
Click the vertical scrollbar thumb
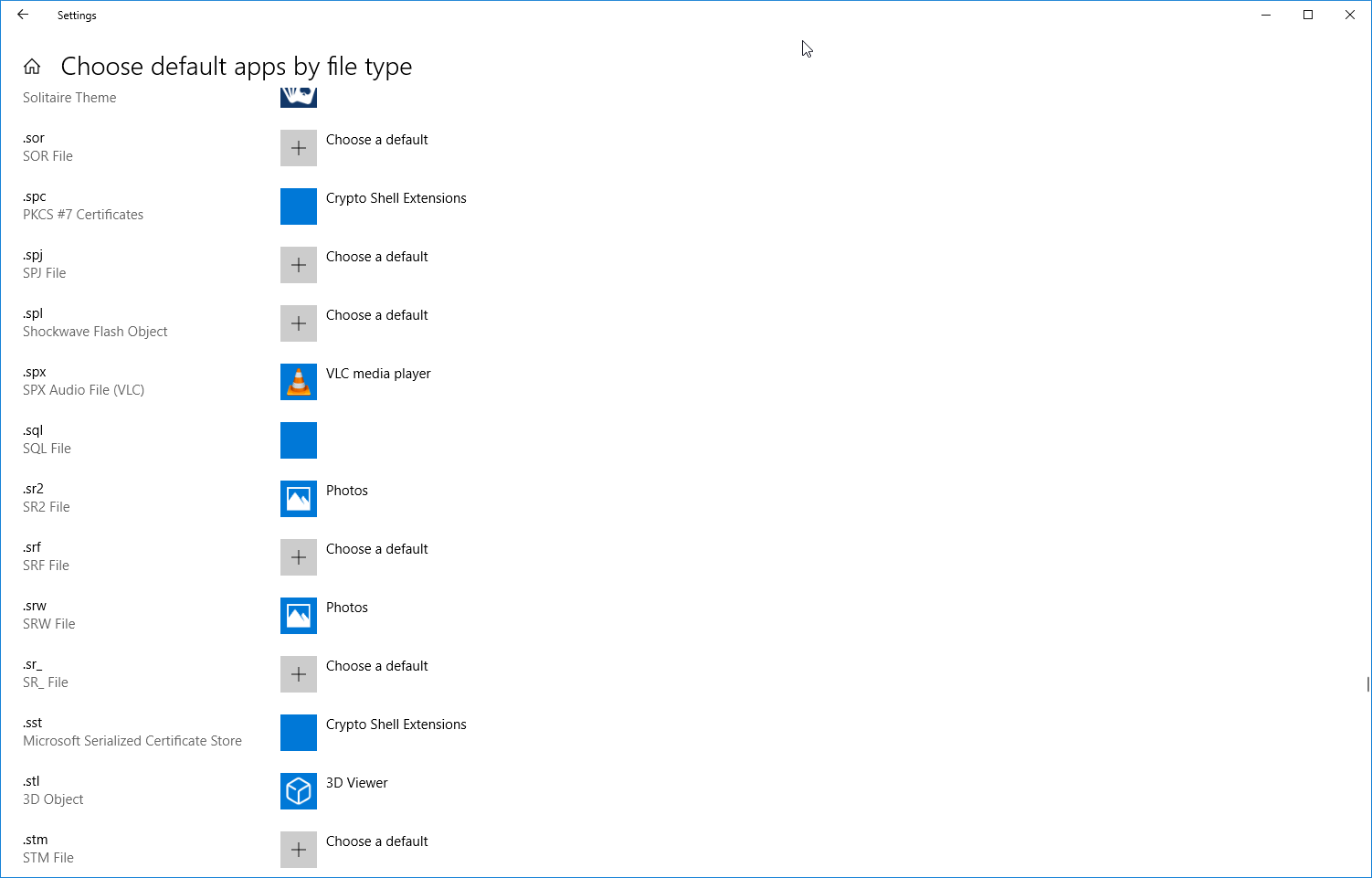coord(1367,684)
